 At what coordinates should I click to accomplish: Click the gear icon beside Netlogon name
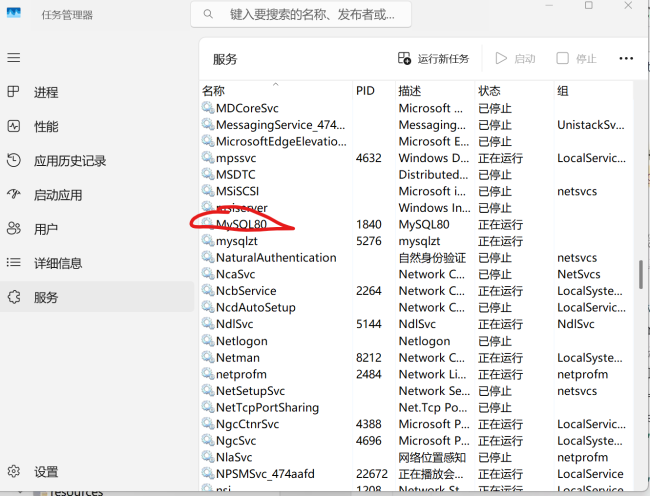pos(208,340)
